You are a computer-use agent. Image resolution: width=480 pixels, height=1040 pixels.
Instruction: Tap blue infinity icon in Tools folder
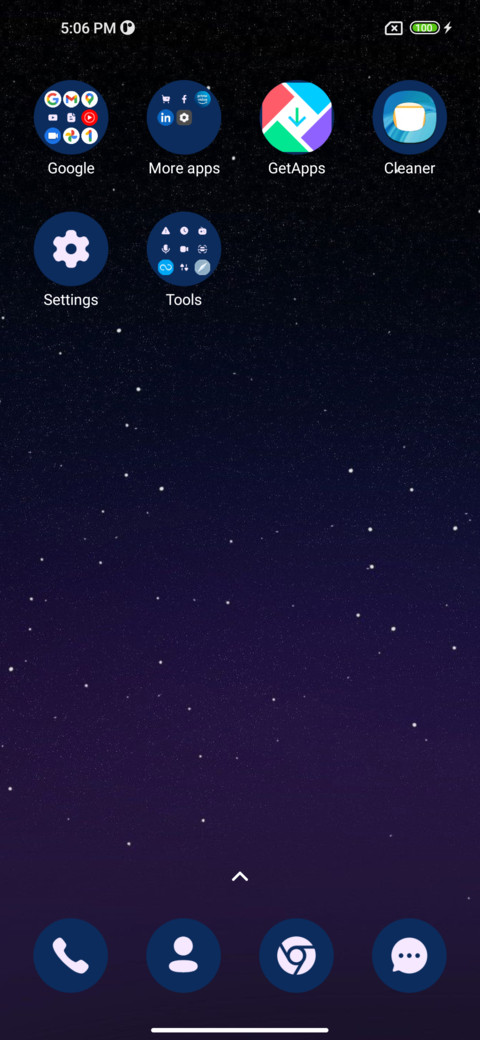tap(165, 267)
